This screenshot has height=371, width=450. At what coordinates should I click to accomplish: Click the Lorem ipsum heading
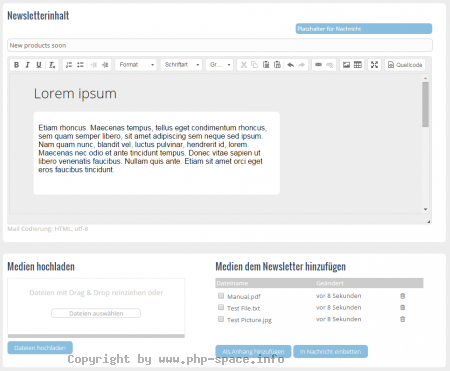click(75, 94)
